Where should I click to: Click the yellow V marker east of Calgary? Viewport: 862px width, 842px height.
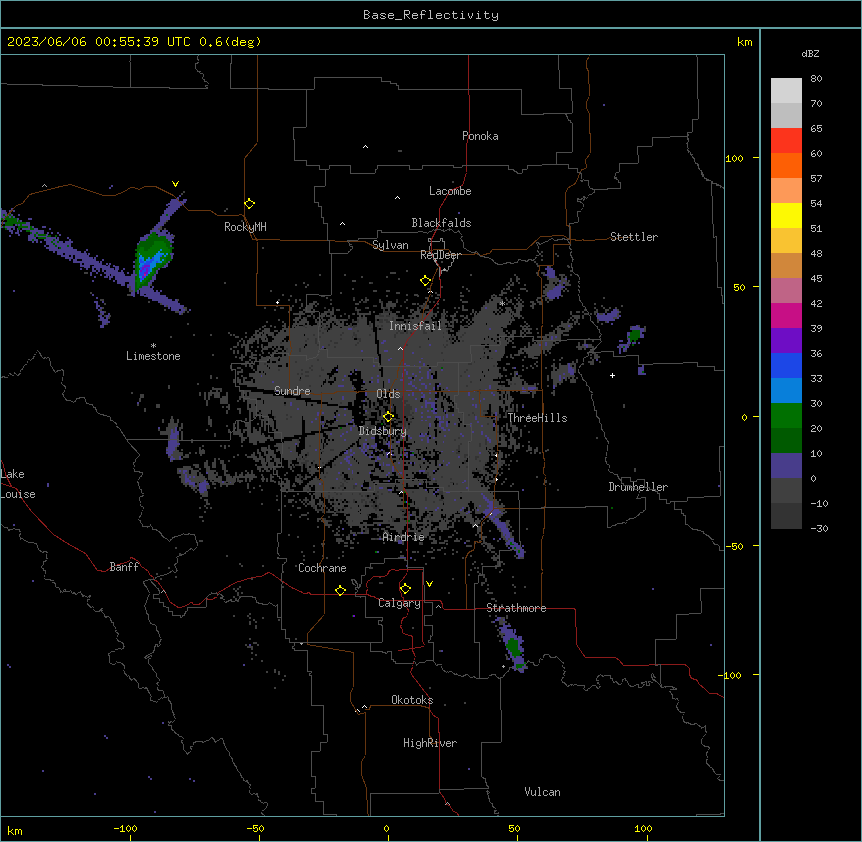pyautogui.click(x=429, y=584)
